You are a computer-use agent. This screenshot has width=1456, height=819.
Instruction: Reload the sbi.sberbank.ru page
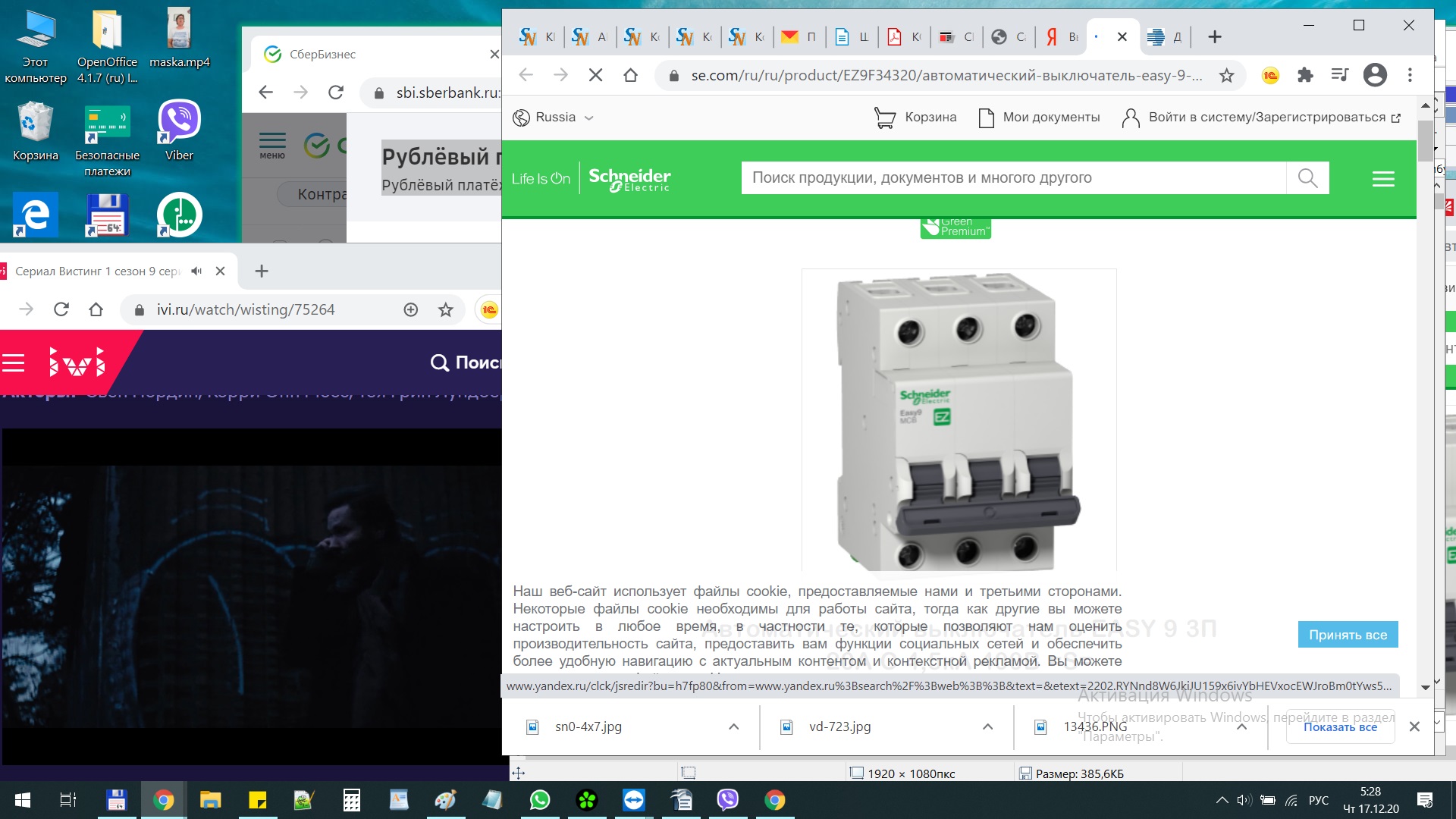click(x=336, y=93)
